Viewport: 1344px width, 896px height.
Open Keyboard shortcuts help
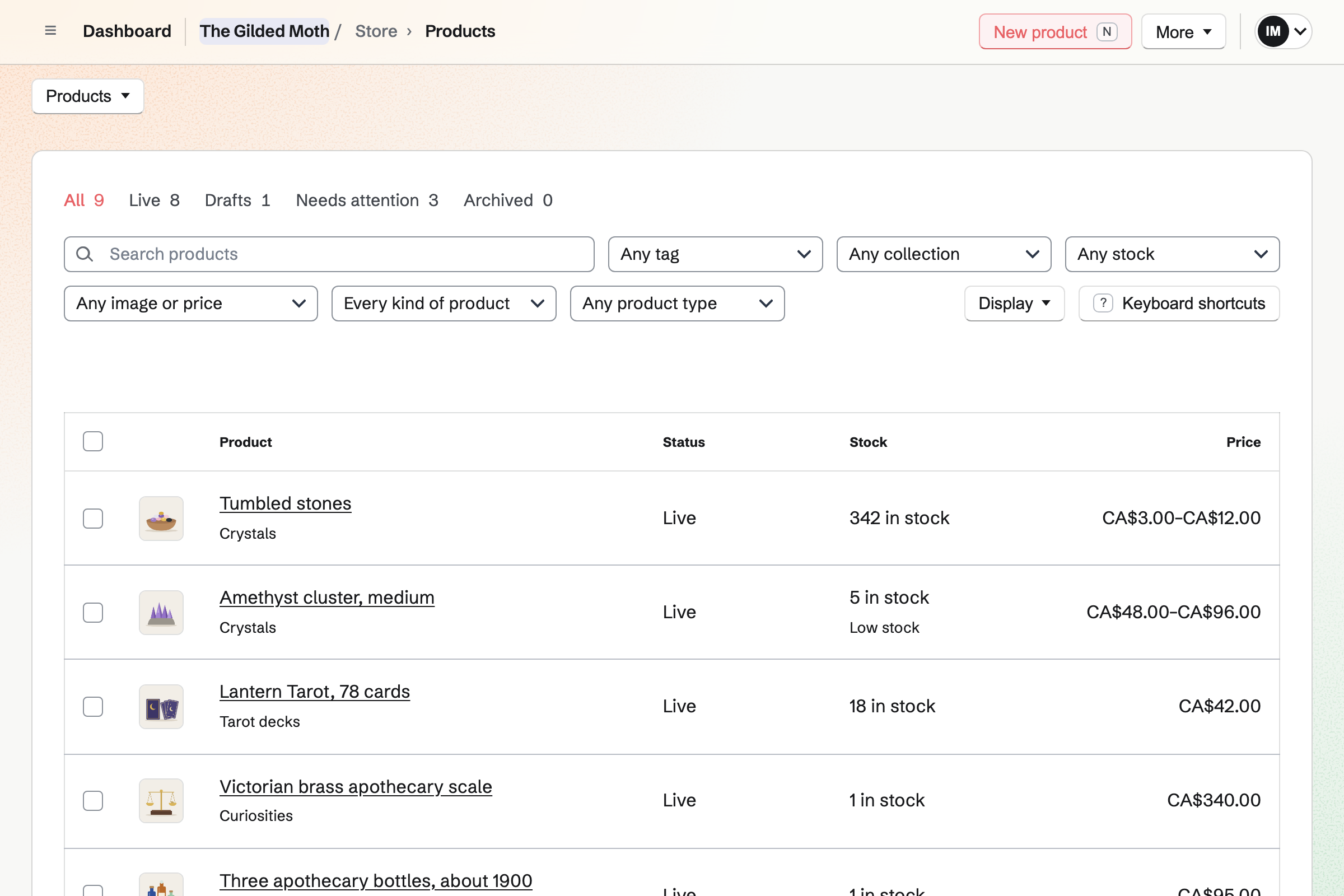click(x=1179, y=304)
